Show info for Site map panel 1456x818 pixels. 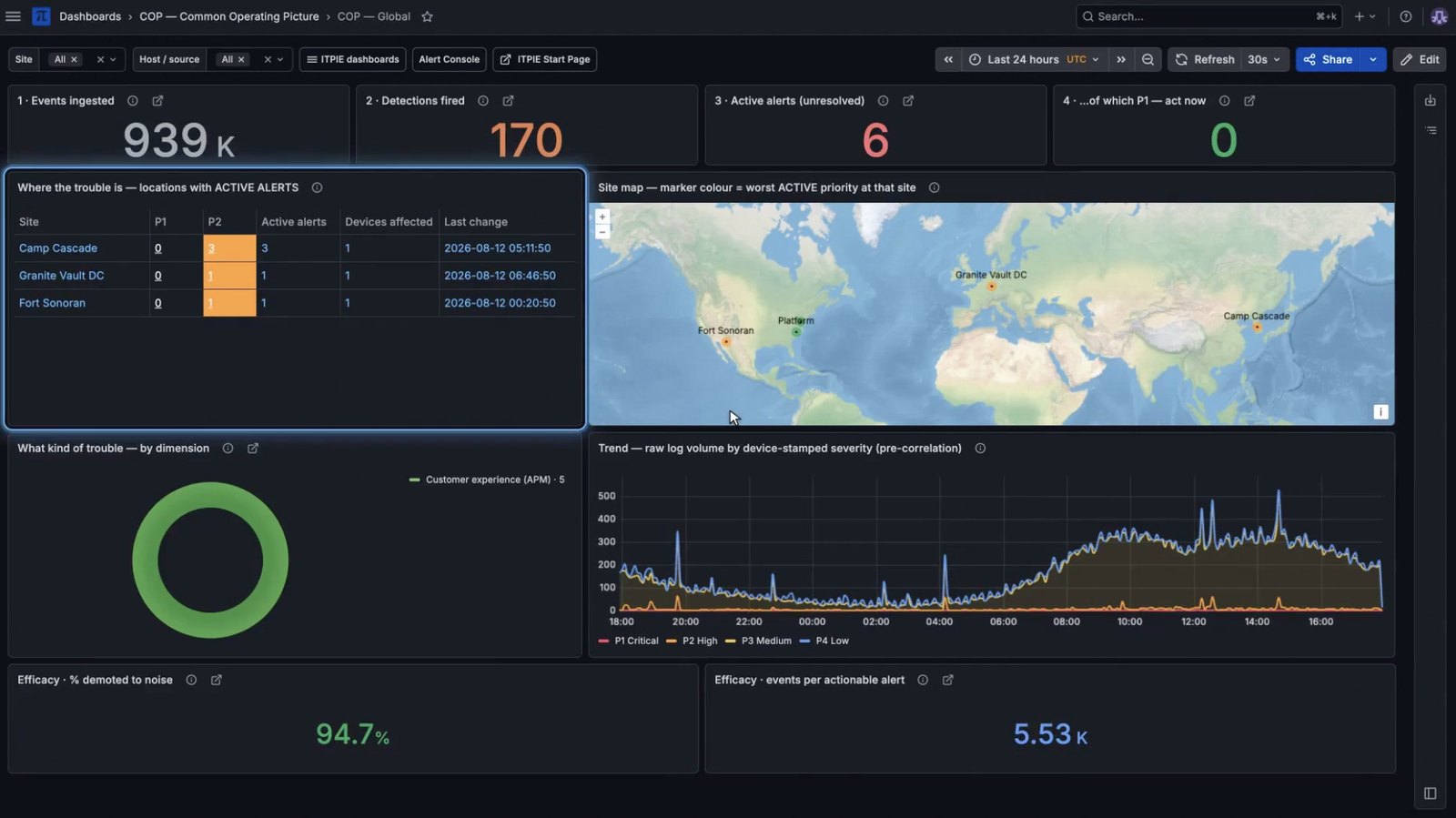click(x=934, y=187)
